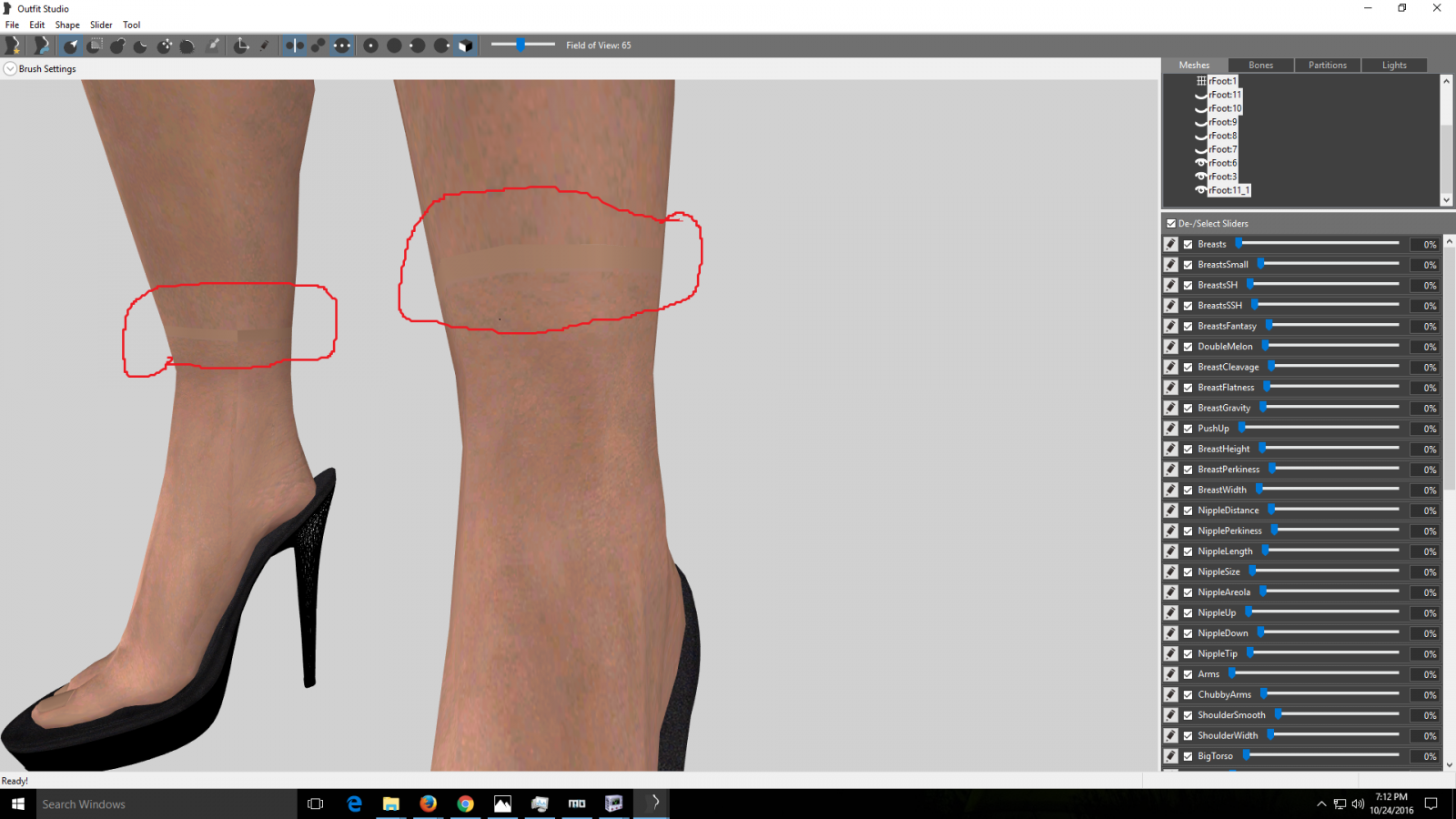1456x819 pixels.
Task: Switch to the Lights tab
Action: tap(1394, 65)
